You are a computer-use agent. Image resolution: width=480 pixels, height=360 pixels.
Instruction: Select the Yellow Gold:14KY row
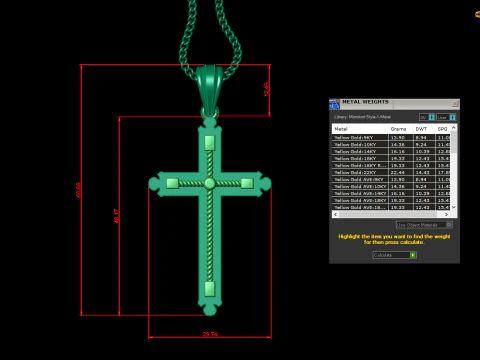391,151
